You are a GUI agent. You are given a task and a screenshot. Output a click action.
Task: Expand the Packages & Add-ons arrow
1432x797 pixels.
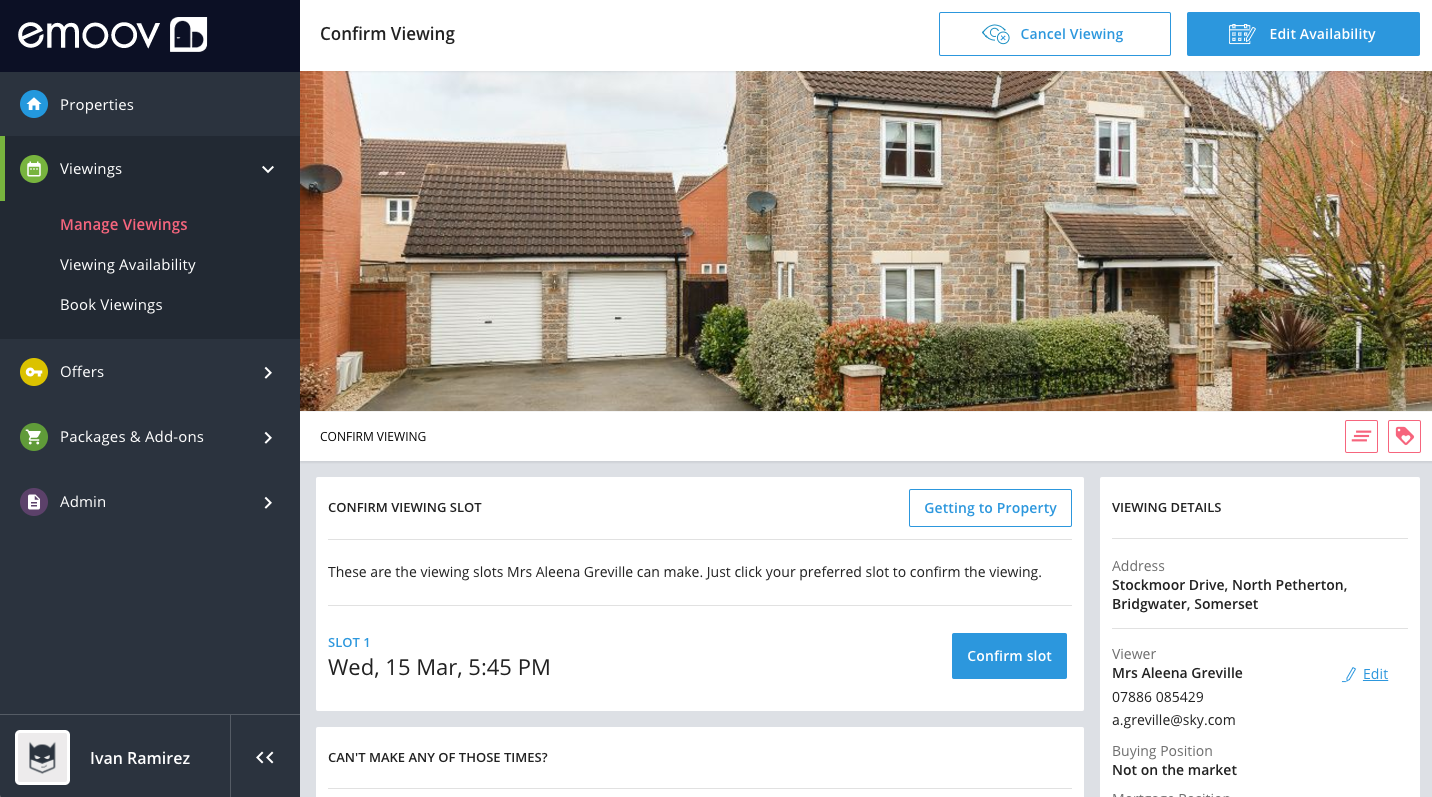268,437
